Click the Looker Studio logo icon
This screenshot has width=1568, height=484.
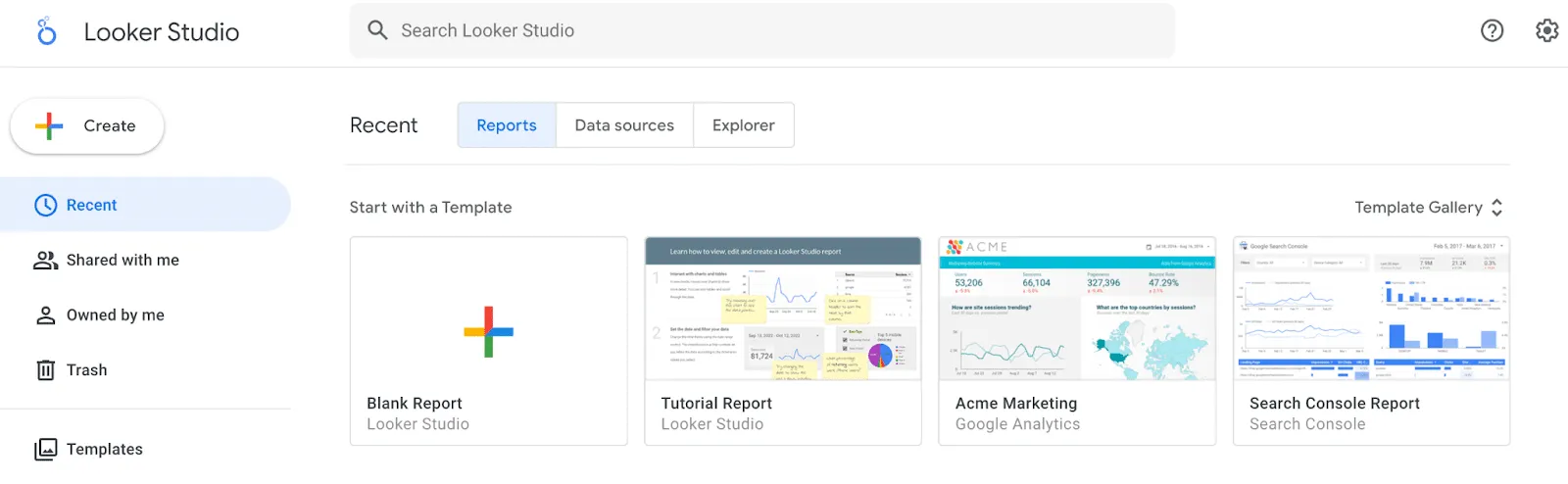[x=46, y=31]
